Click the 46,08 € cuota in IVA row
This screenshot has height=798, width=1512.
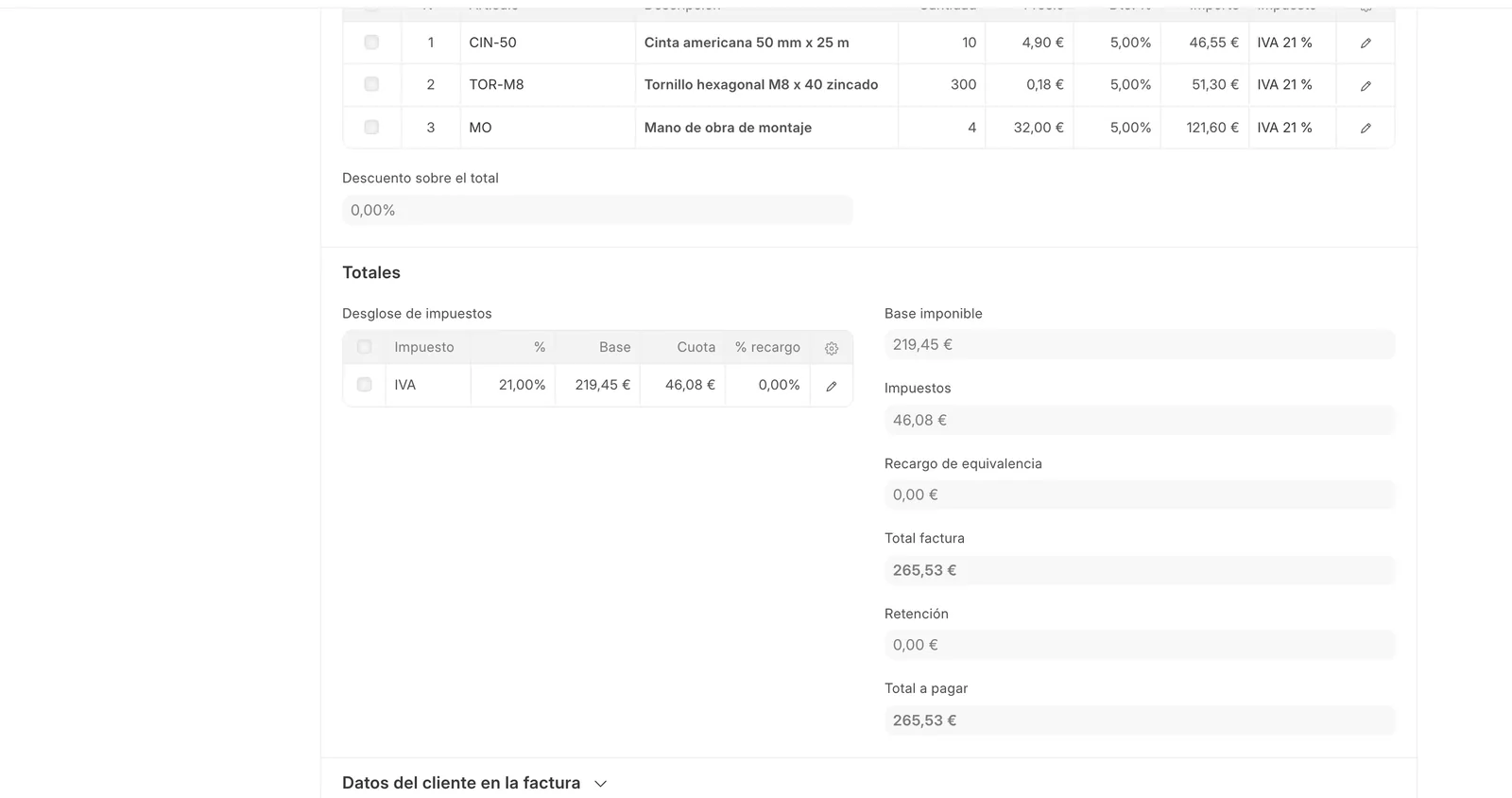tap(690, 385)
